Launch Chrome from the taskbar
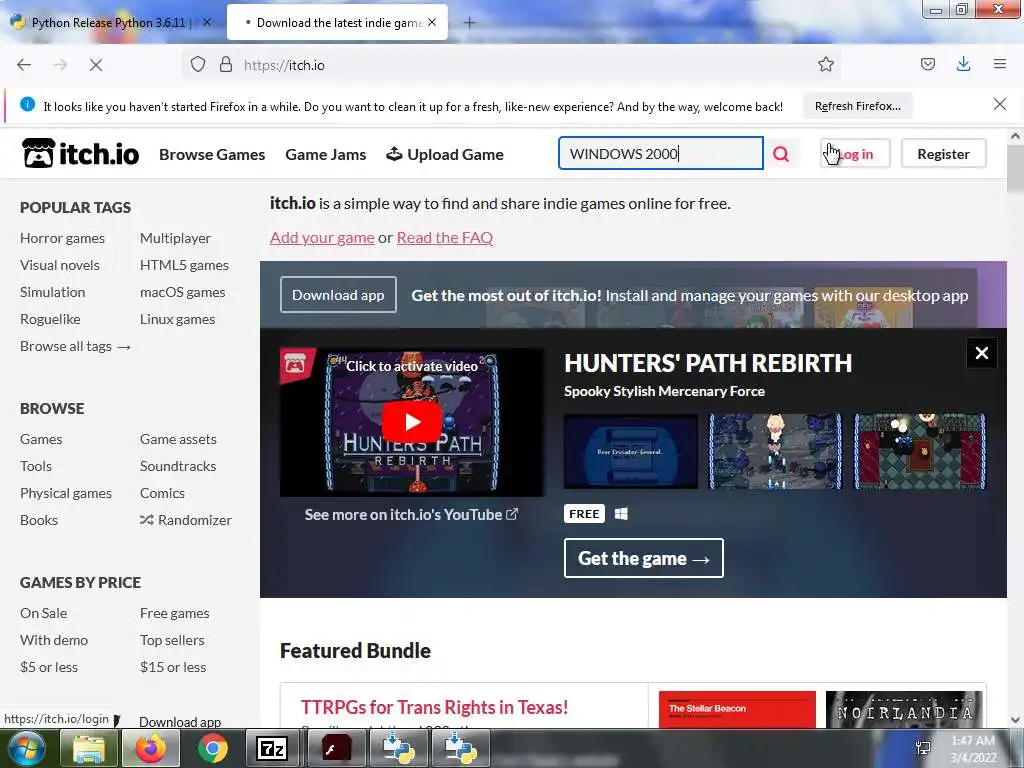Screen dimensions: 1024x768 click(212, 748)
